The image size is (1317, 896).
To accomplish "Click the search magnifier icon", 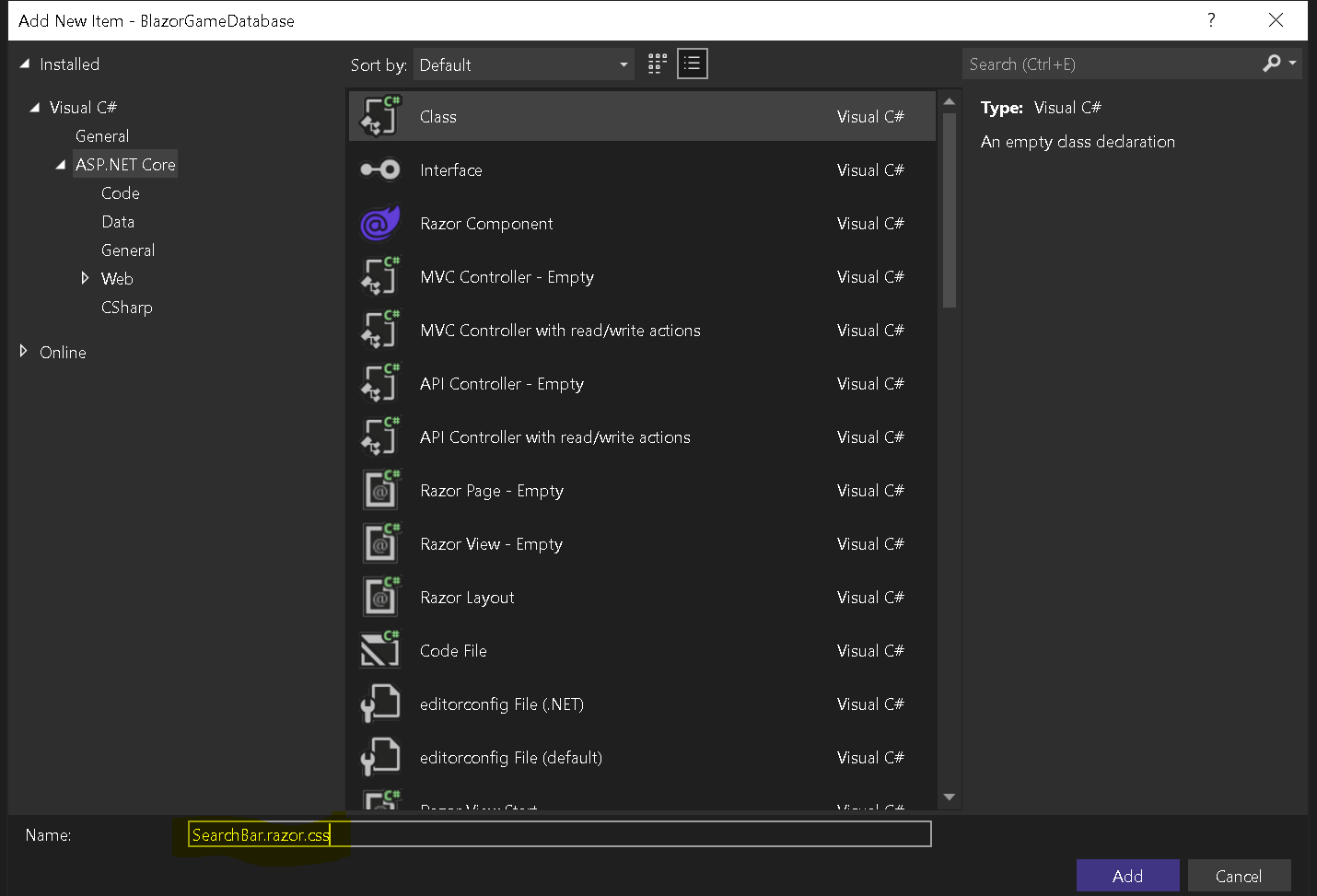I will [1272, 63].
